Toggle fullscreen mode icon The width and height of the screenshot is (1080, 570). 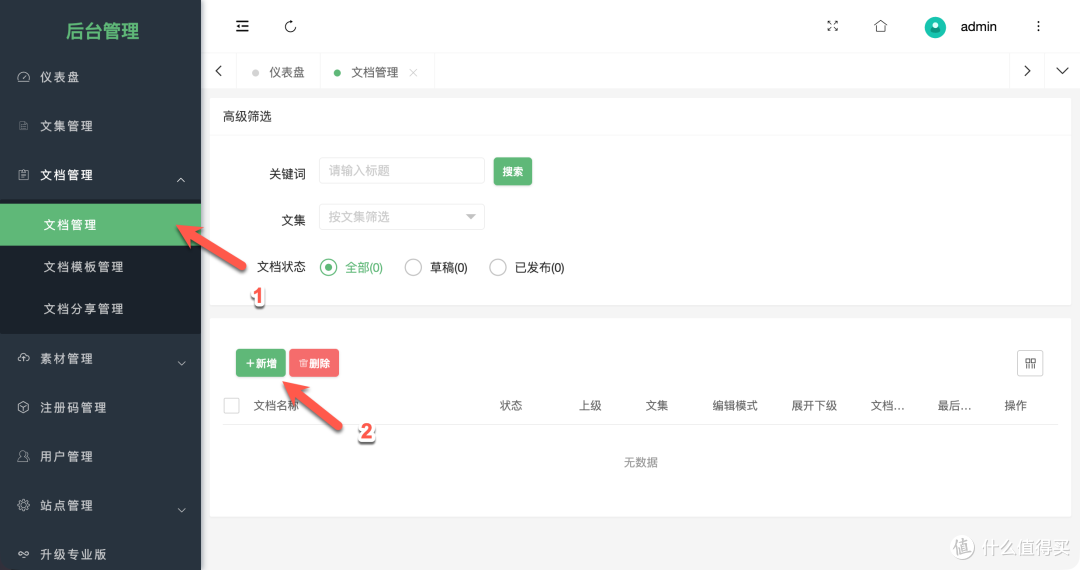click(x=833, y=26)
